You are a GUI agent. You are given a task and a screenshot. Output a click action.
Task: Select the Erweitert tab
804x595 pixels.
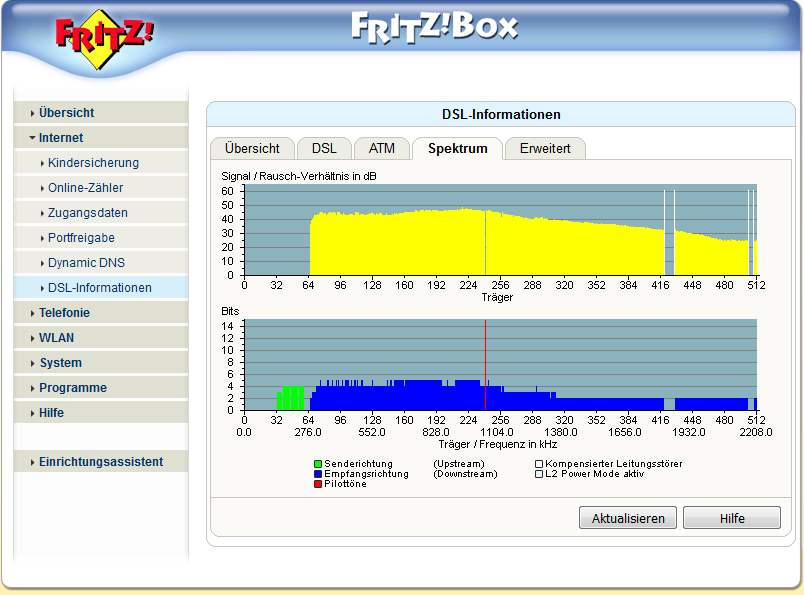pyautogui.click(x=544, y=148)
